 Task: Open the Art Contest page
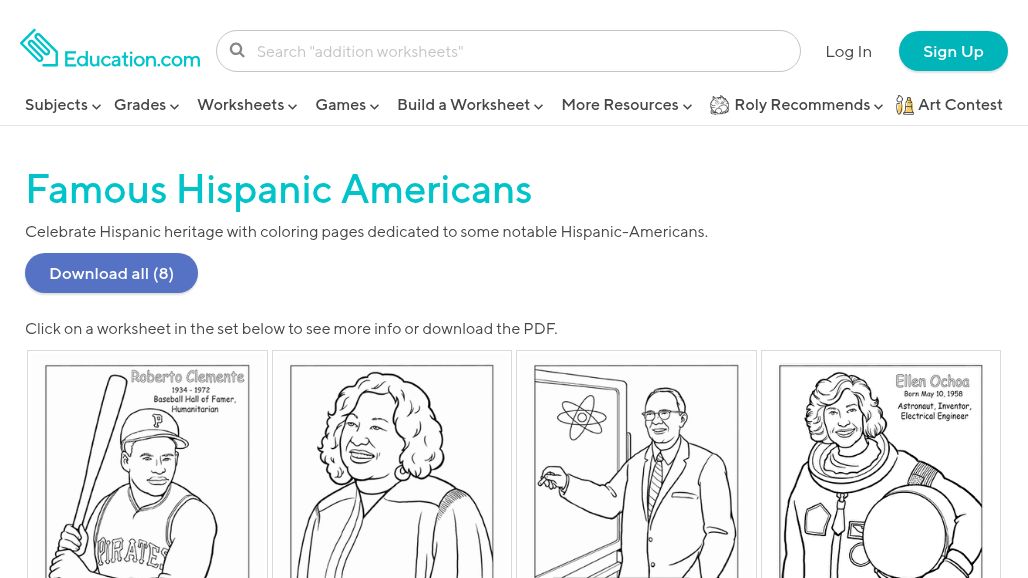coord(959,105)
